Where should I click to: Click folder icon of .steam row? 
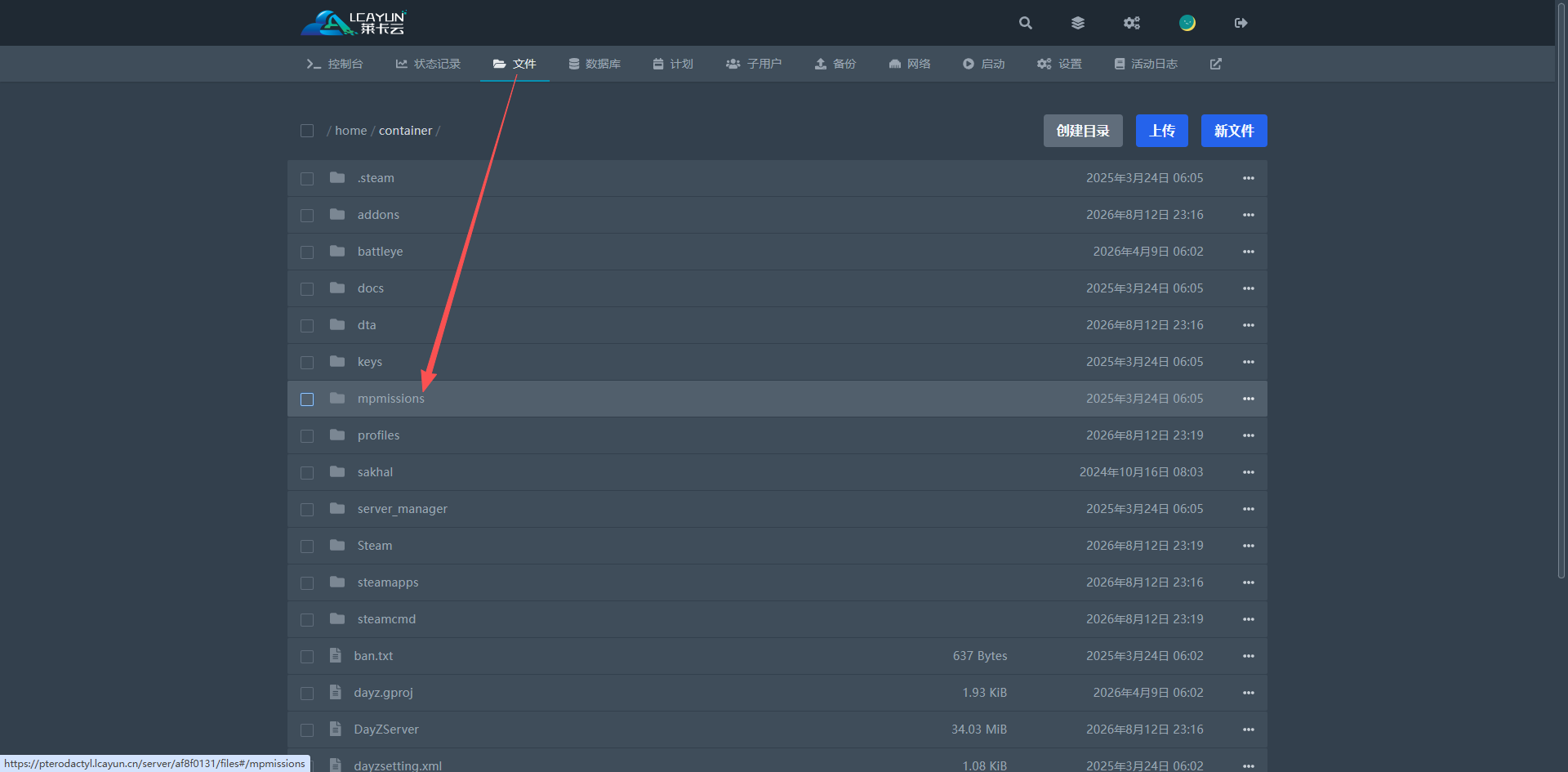pos(337,177)
